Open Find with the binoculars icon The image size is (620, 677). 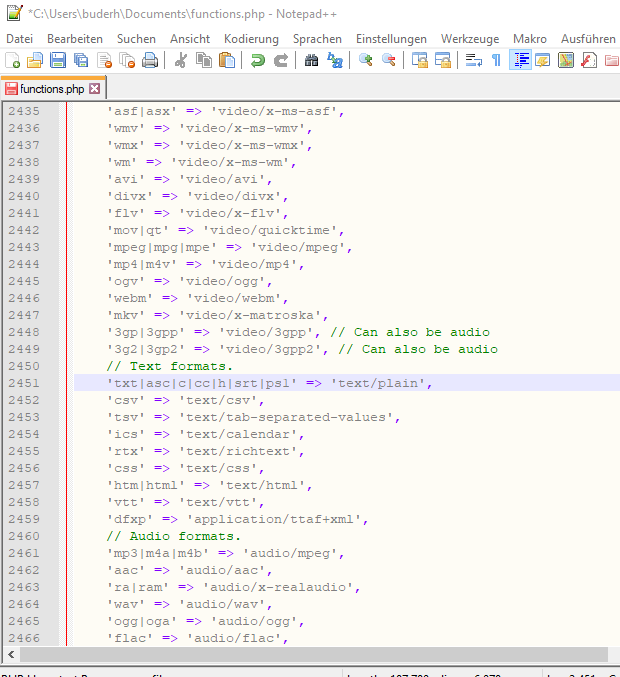click(x=311, y=60)
